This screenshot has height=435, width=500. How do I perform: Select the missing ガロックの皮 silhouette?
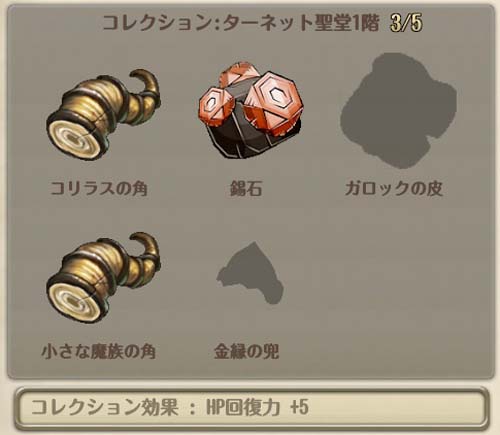coord(398,110)
